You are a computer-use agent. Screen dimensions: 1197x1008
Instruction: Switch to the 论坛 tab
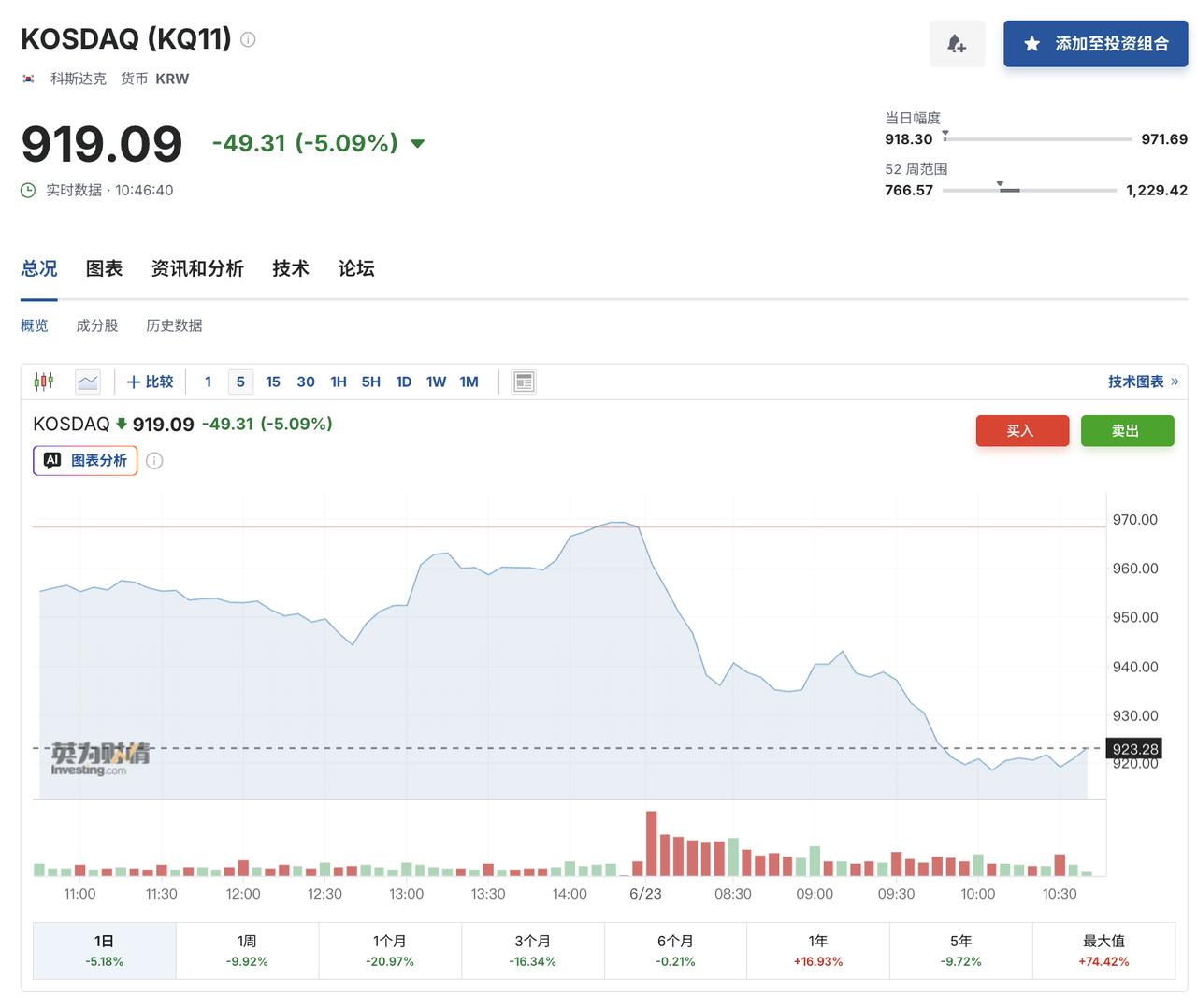[355, 268]
